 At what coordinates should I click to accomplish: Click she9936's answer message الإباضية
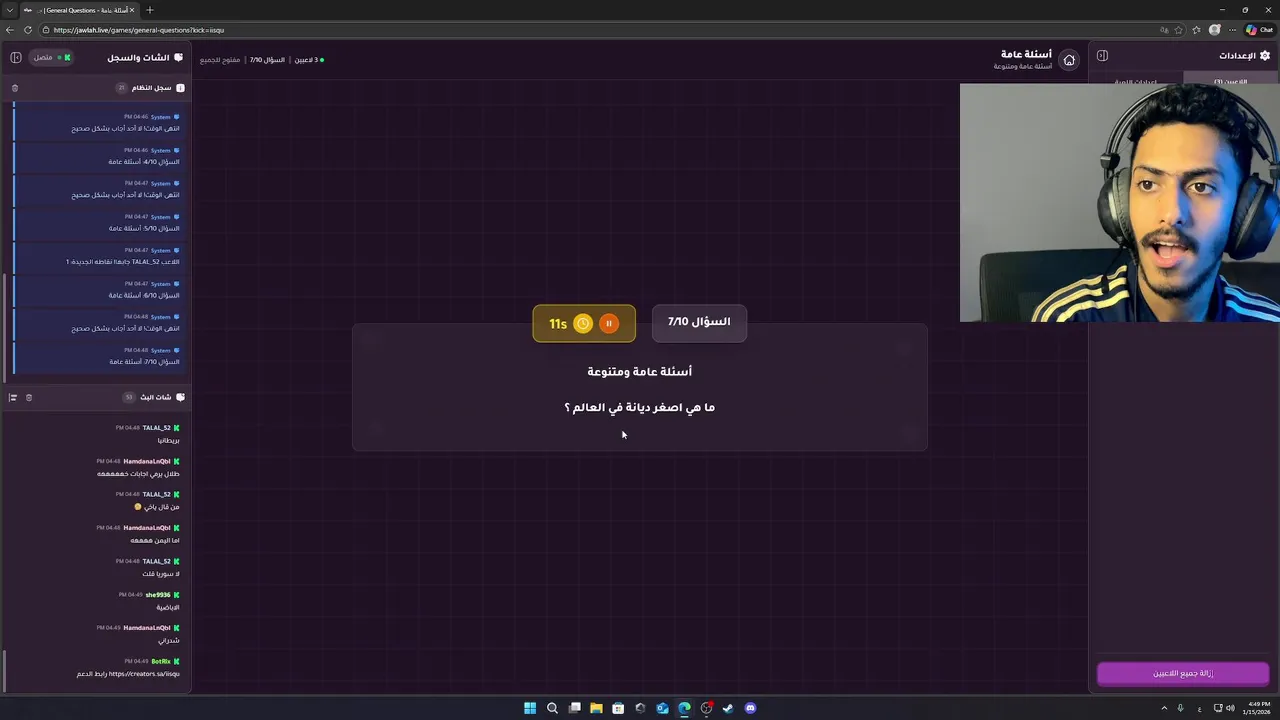(x=168, y=607)
